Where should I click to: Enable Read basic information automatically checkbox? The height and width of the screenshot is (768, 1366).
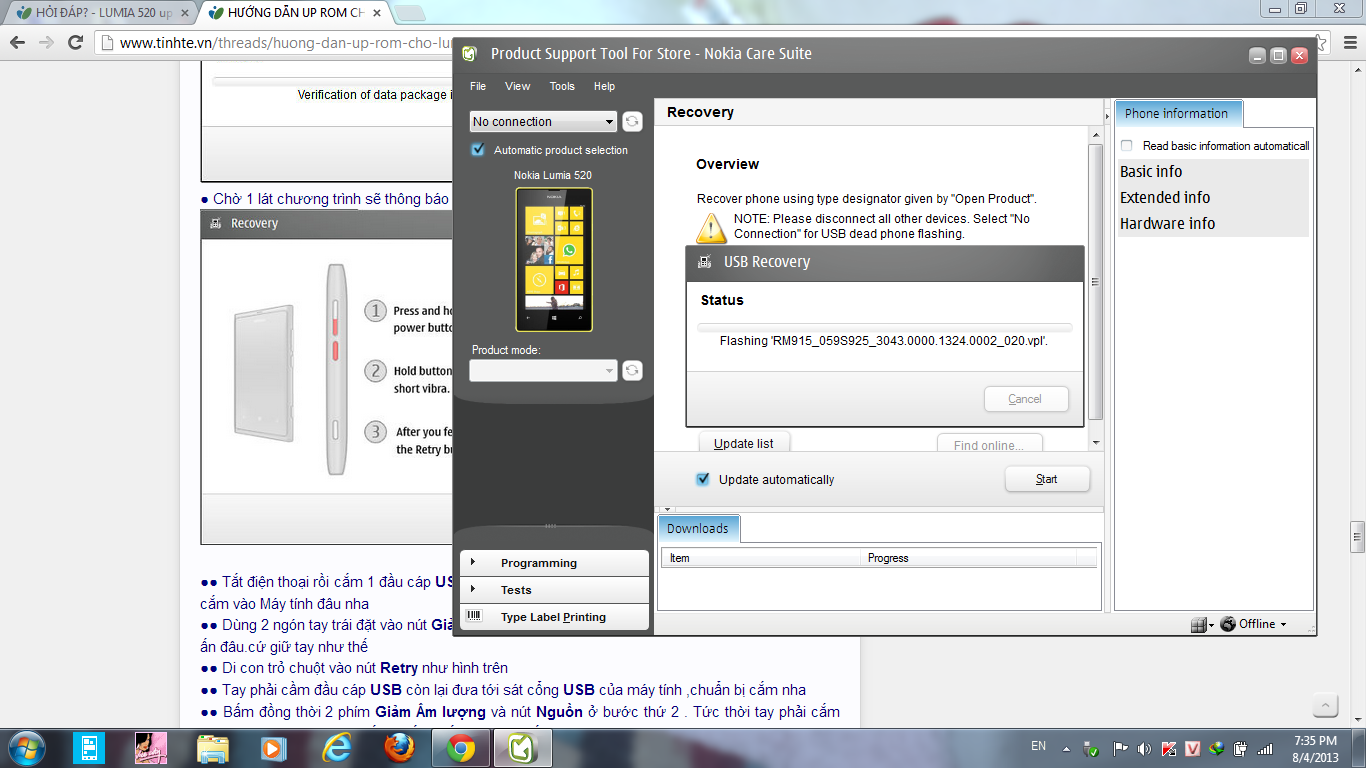point(1127,146)
